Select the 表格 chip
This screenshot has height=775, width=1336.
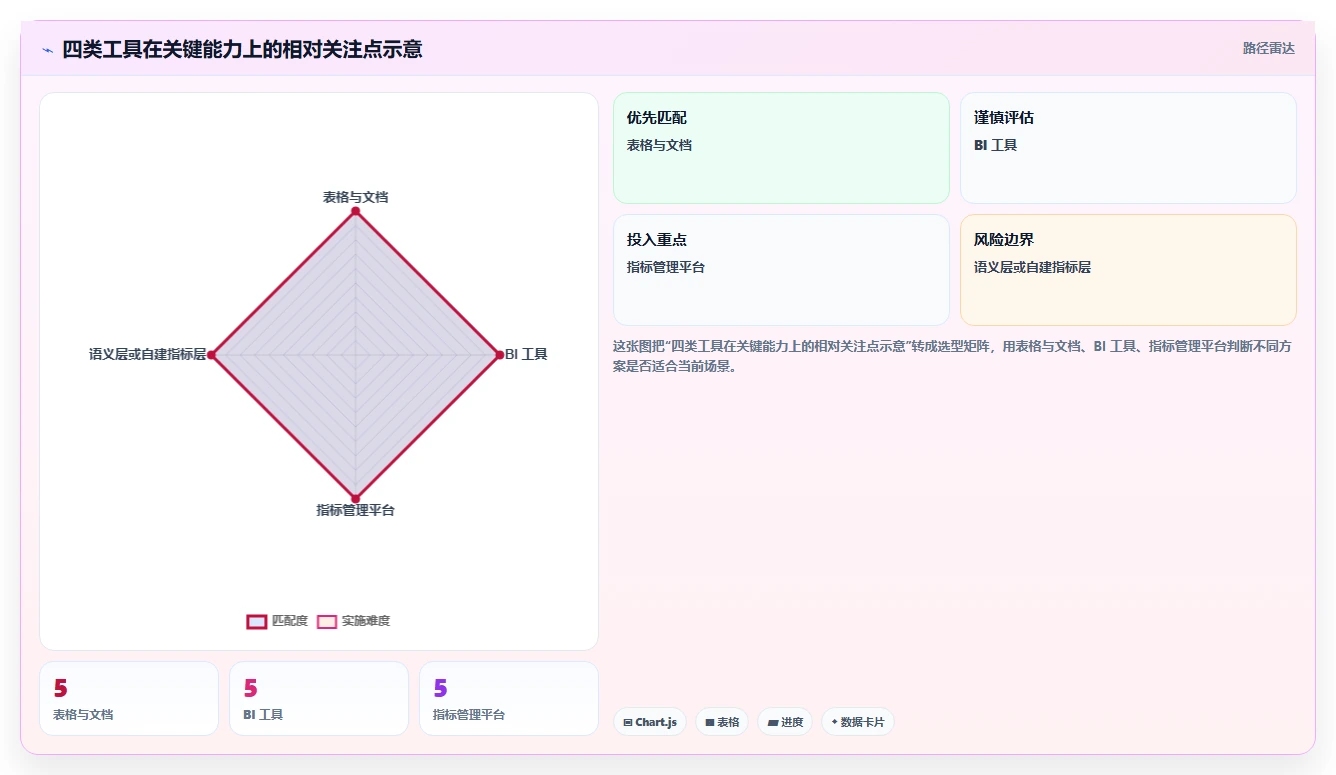point(722,722)
